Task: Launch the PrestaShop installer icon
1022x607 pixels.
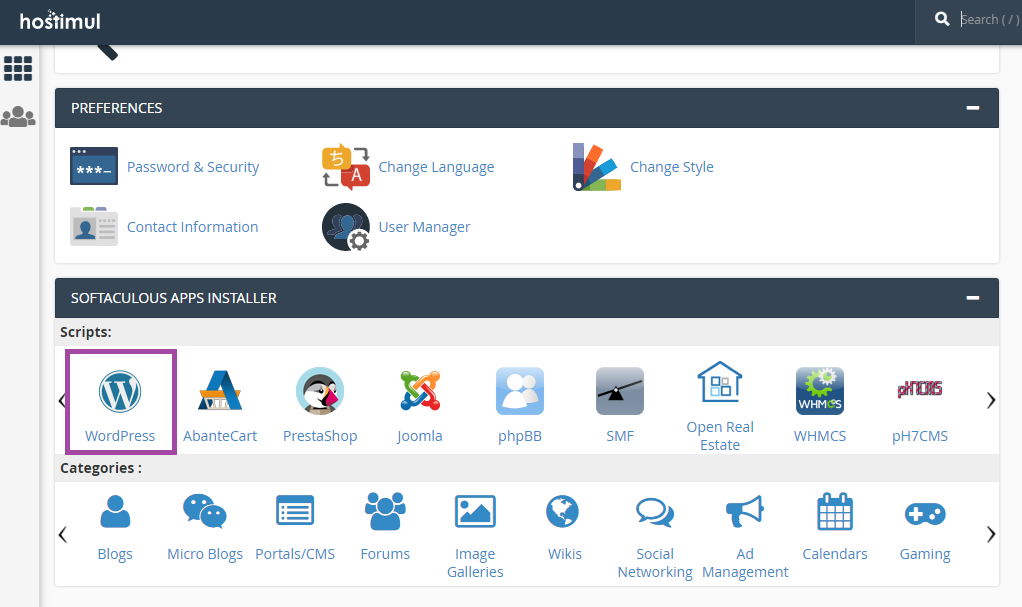Action: tap(320, 391)
